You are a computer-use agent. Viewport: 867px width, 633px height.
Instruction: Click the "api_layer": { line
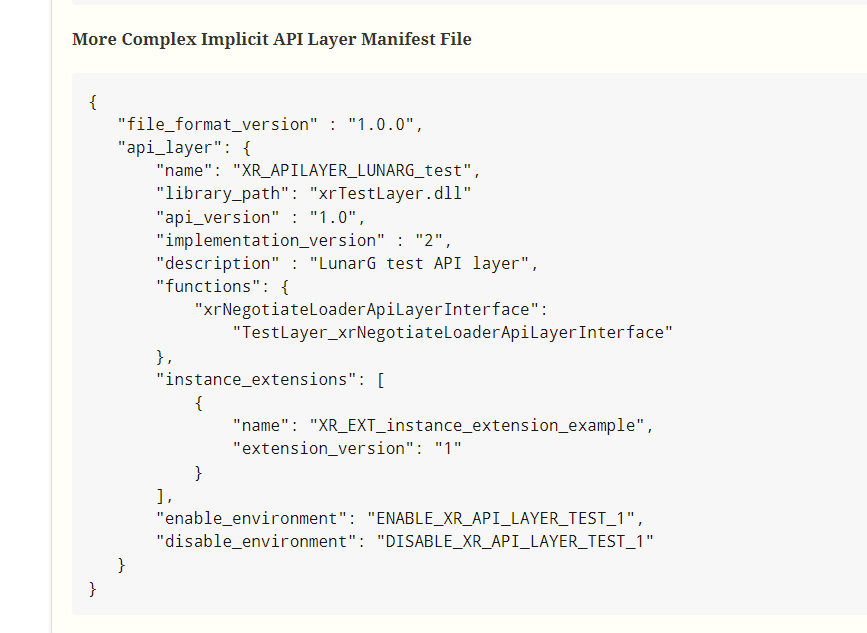tap(184, 148)
